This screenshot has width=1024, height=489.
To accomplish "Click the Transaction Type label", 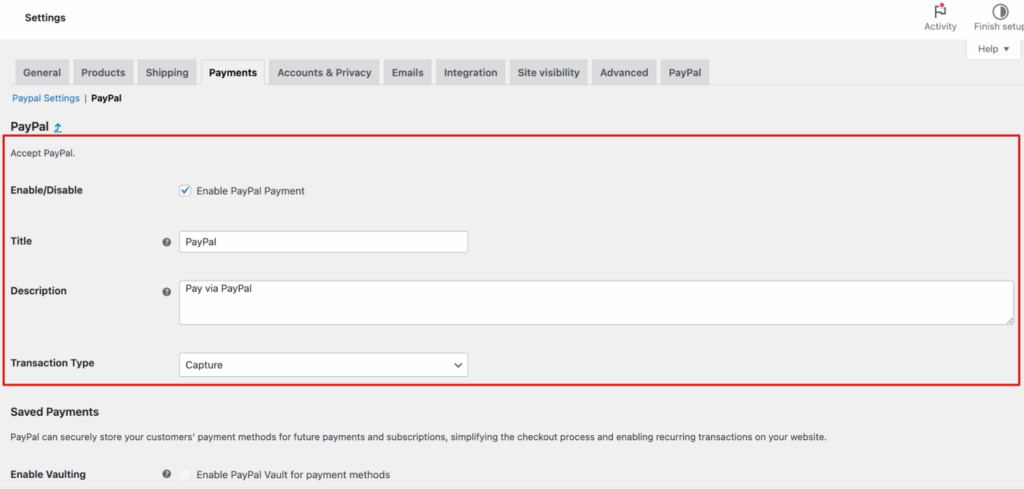I will pyautogui.click(x=52, y=363).
